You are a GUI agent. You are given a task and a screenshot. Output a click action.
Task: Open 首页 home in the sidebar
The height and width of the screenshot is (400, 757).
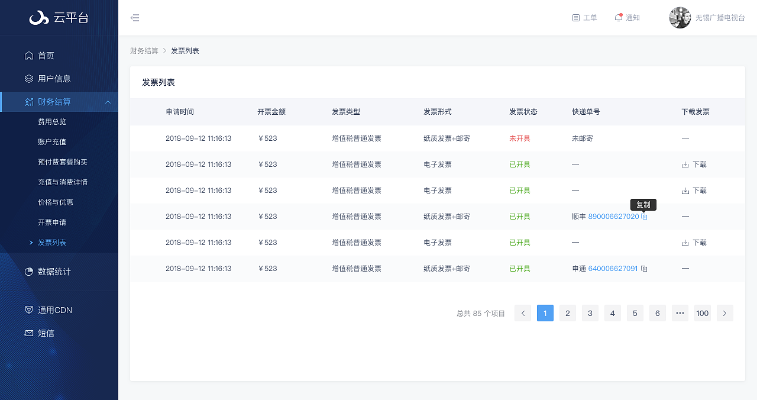click(x=46, y=55)
